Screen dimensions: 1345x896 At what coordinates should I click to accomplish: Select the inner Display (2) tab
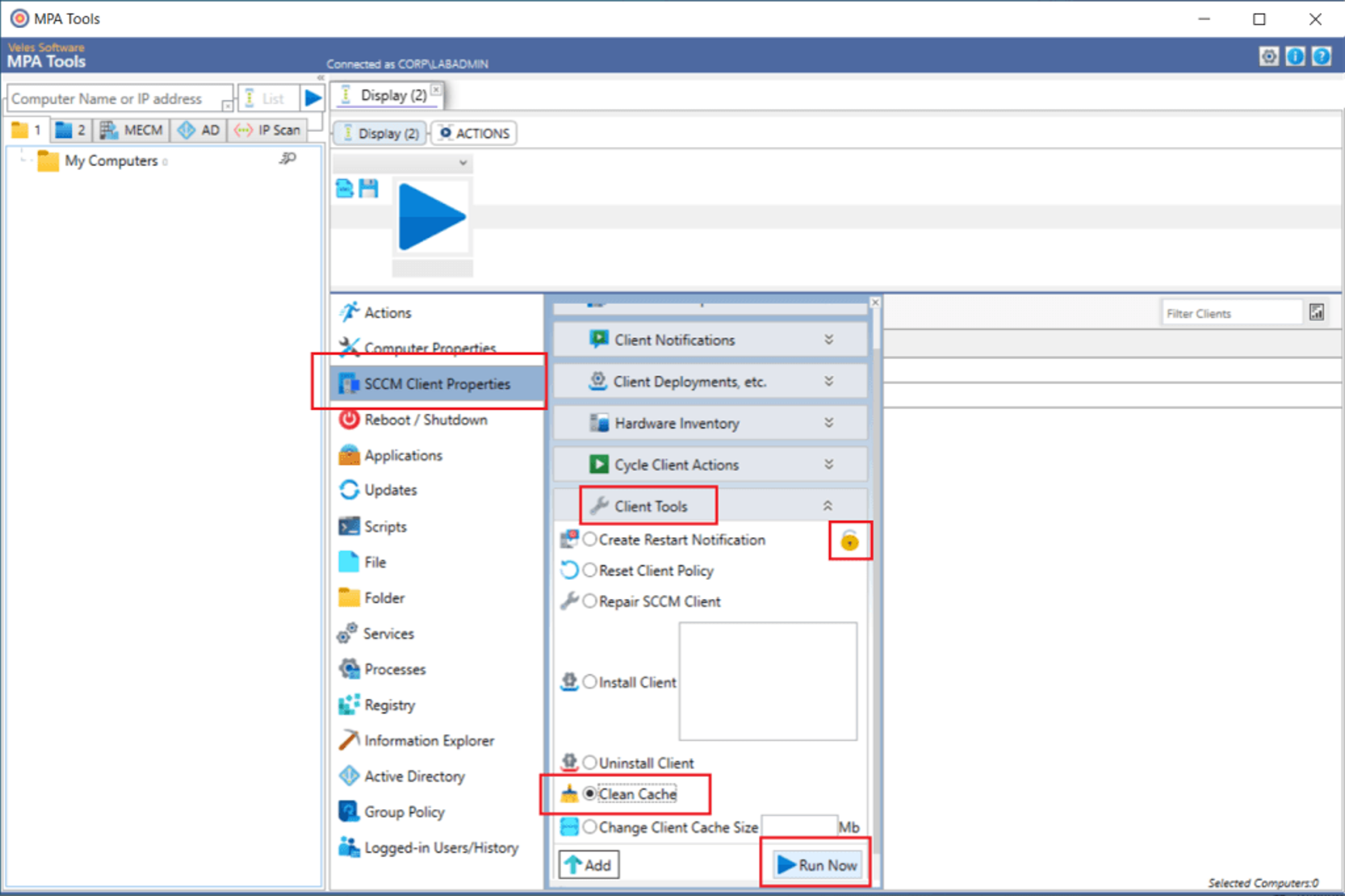pyautogui.click(x=380, y=133)
